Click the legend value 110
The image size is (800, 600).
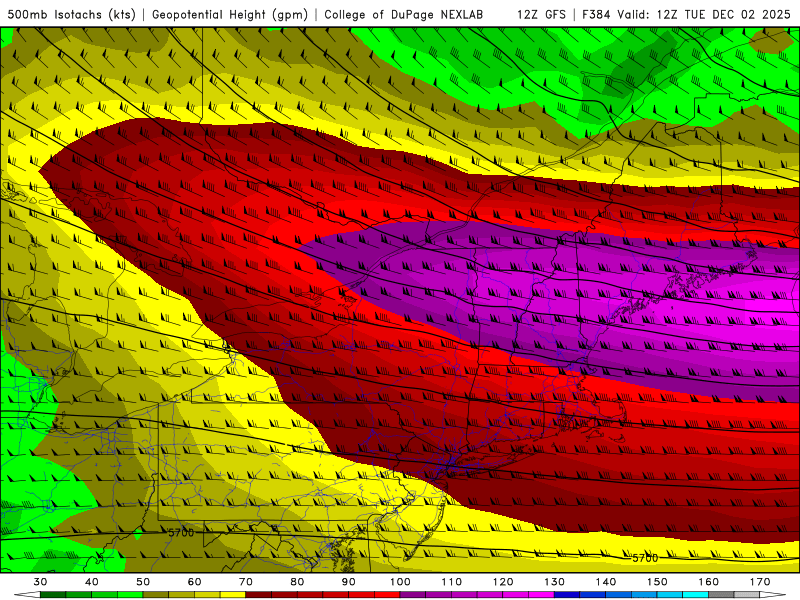click(x=452, y=582)
